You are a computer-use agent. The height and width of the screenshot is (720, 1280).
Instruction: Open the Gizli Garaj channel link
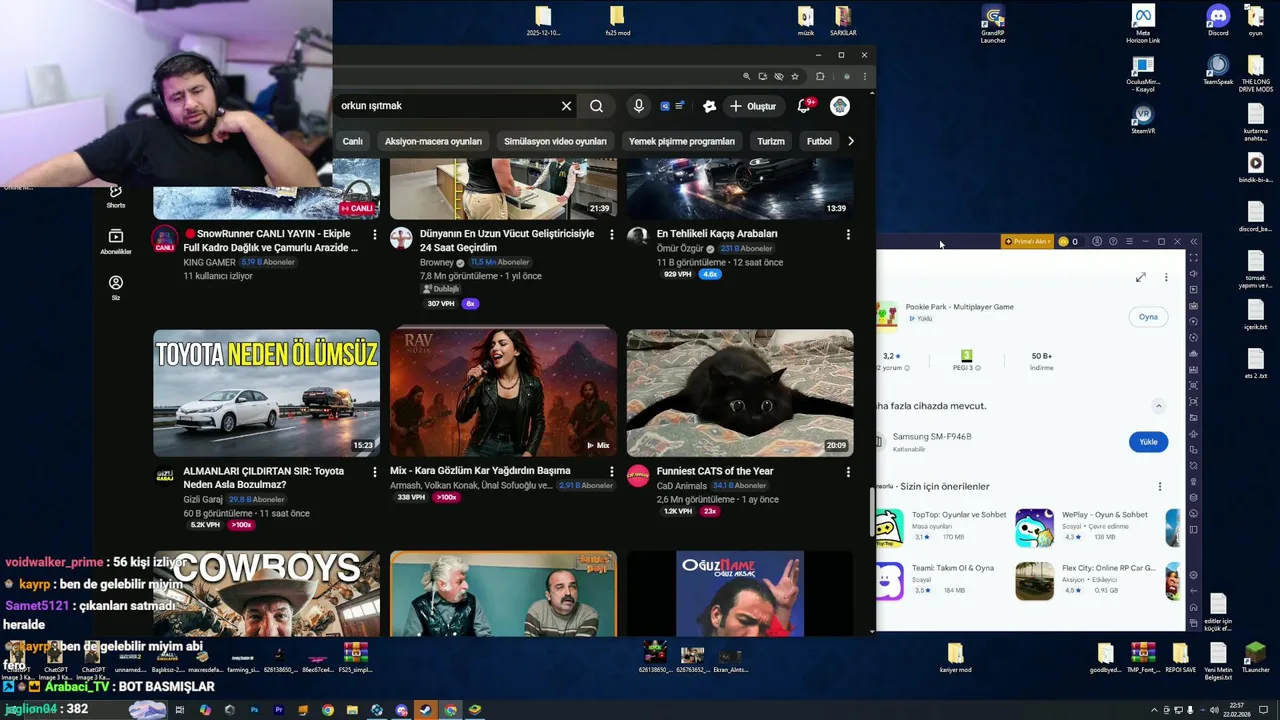tap(203, 499)
